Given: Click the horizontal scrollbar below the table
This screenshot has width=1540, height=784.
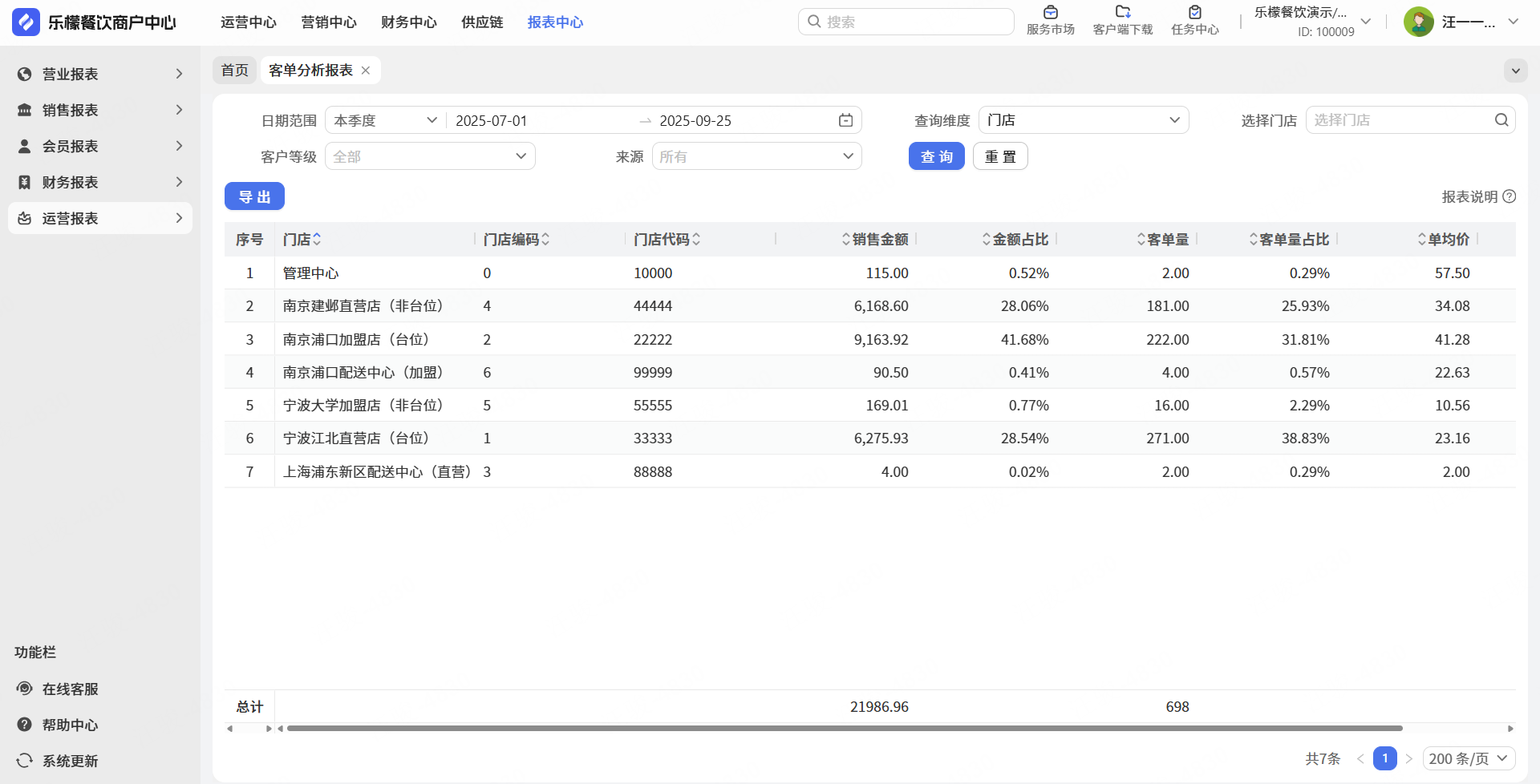Looking at the screenshot, I should coord(844,729).
